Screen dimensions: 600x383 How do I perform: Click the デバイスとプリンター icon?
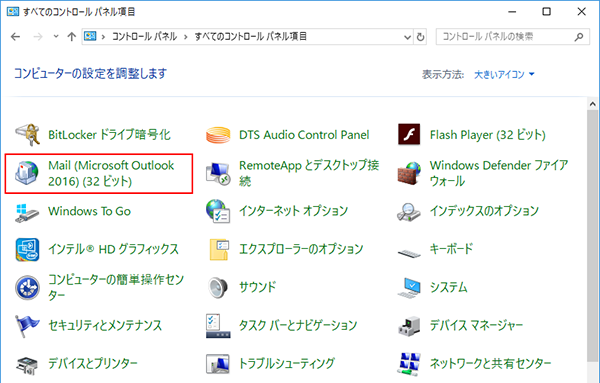tap(27, 366)
